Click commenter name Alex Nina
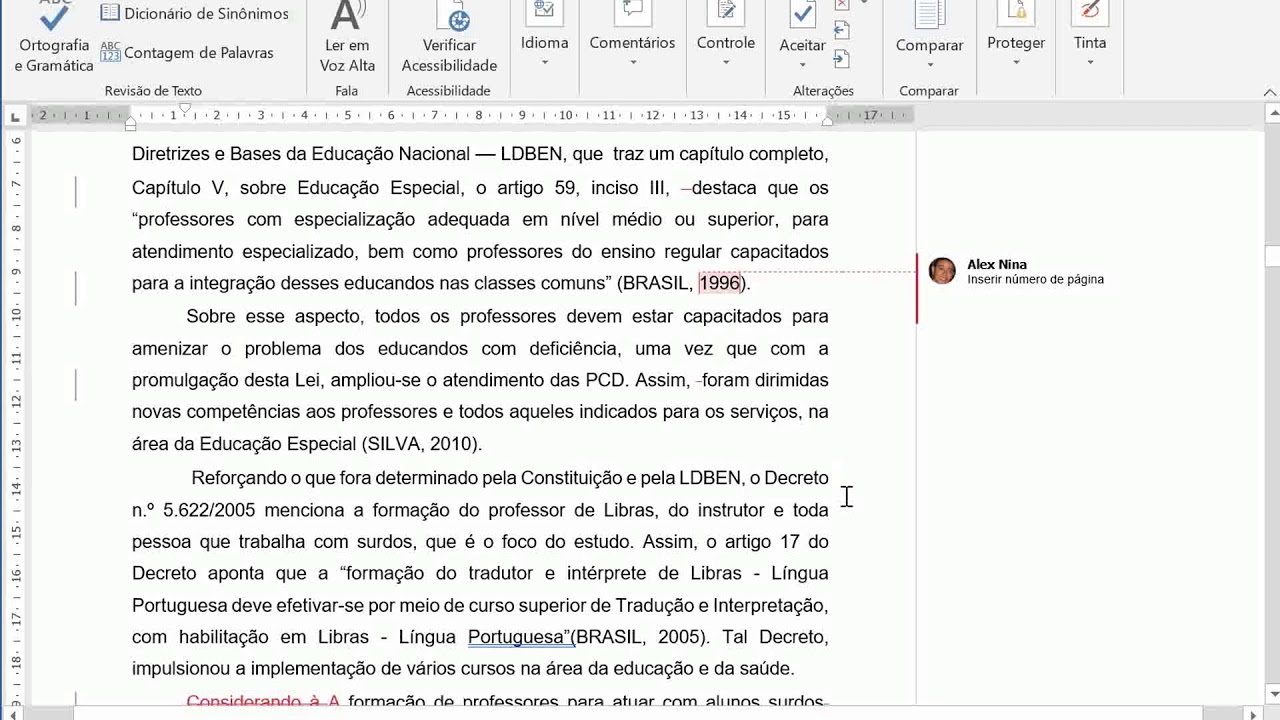The width and height of the screenshot is (1280, 720). (997, 265)
